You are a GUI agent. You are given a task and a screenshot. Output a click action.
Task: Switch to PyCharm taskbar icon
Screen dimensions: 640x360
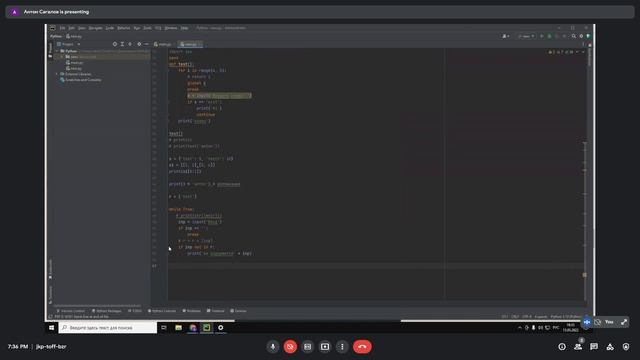[x=207, y=328]
